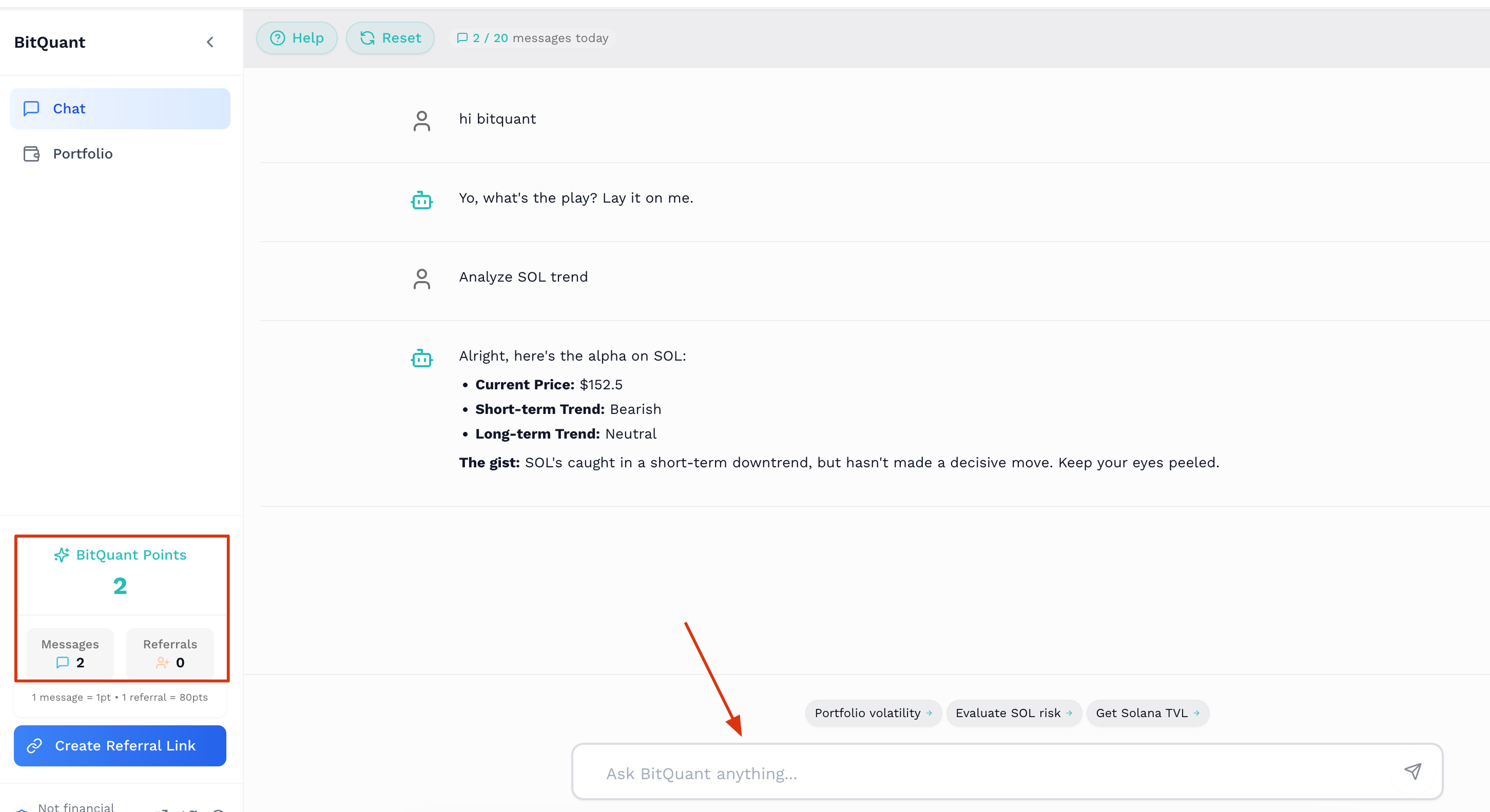Screen dimensions: 1490x812
Task: Select the 'Evaluate SOL risk' suggestion chip
Action: tap(1013, 713)
